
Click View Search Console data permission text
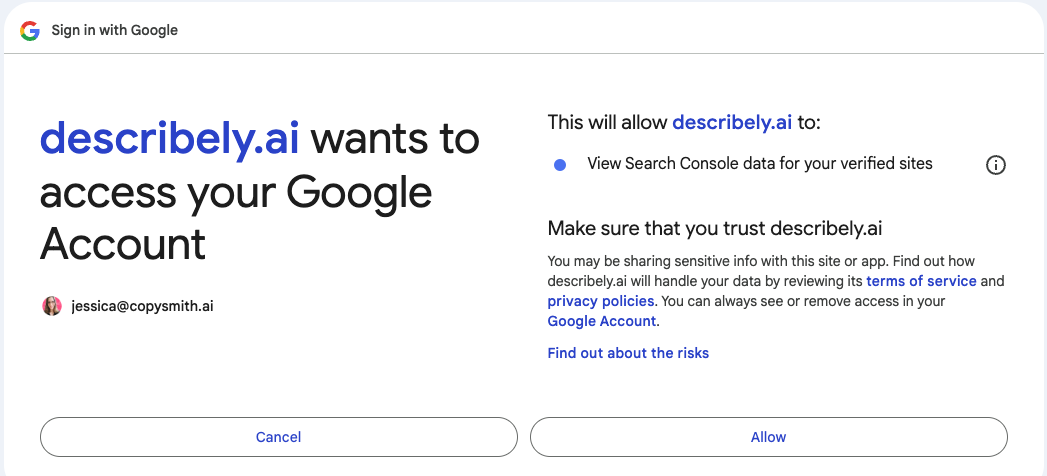point(760,164)
